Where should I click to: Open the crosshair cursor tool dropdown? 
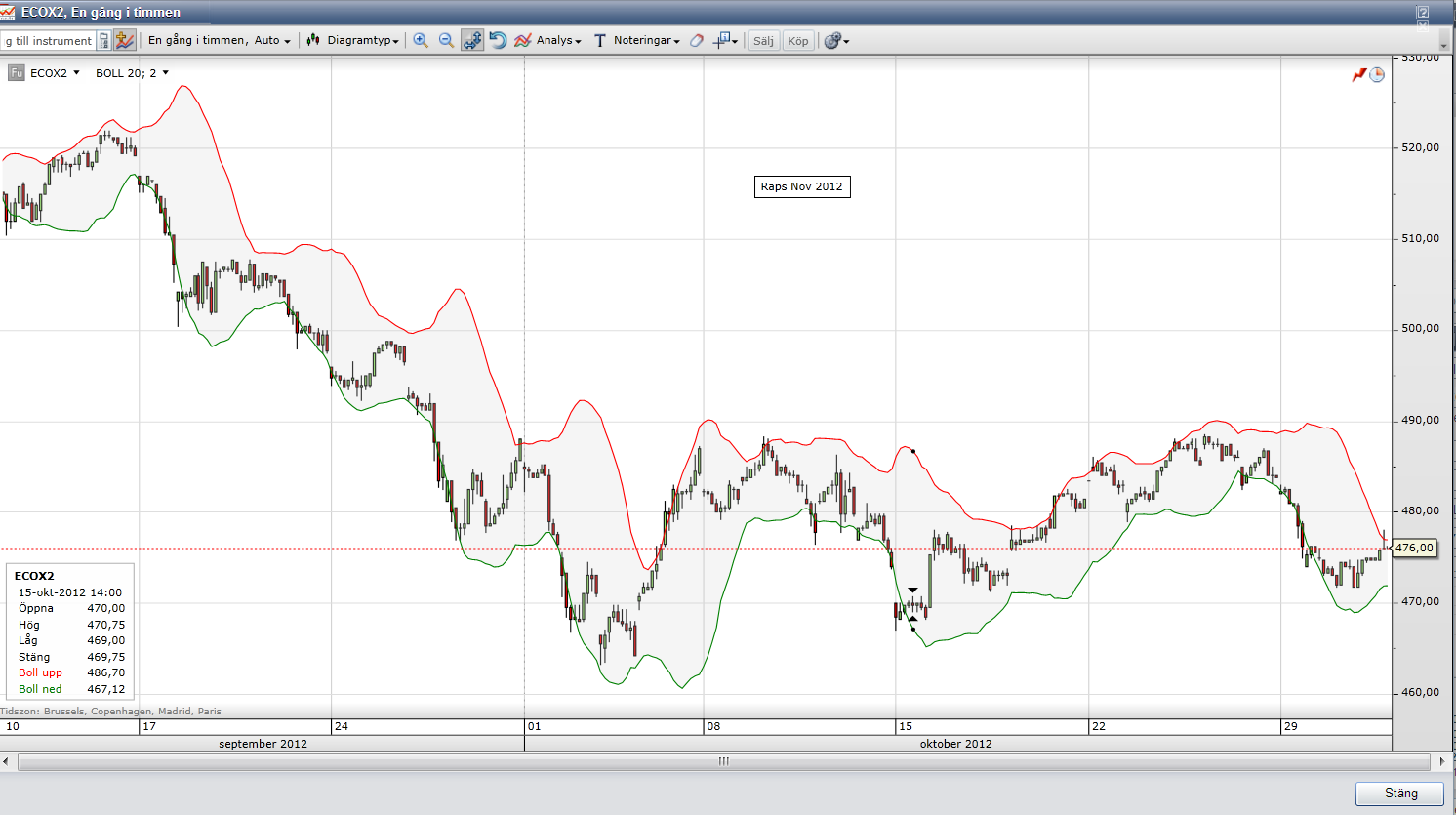pos(726,40)
